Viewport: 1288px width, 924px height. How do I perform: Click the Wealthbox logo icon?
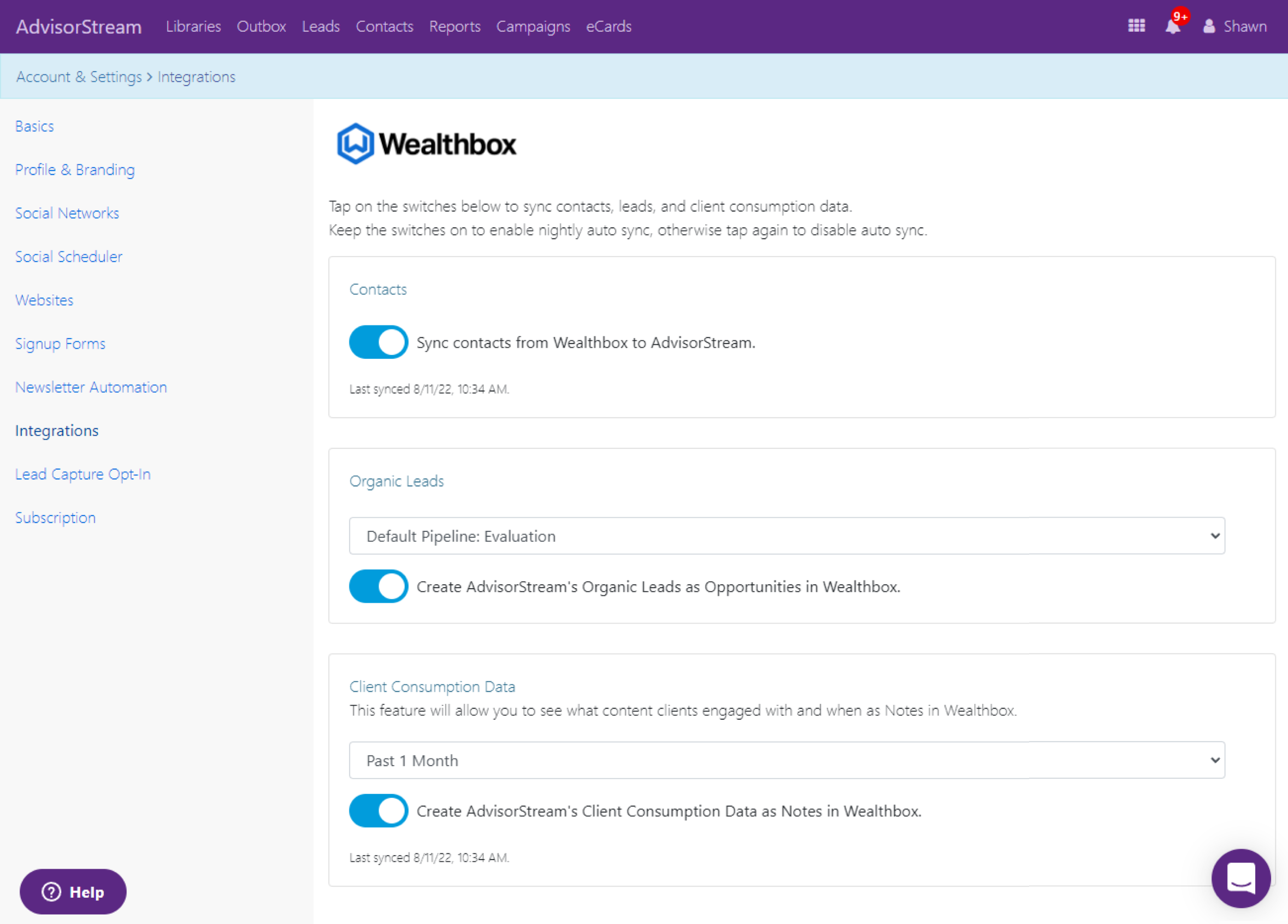356,143
